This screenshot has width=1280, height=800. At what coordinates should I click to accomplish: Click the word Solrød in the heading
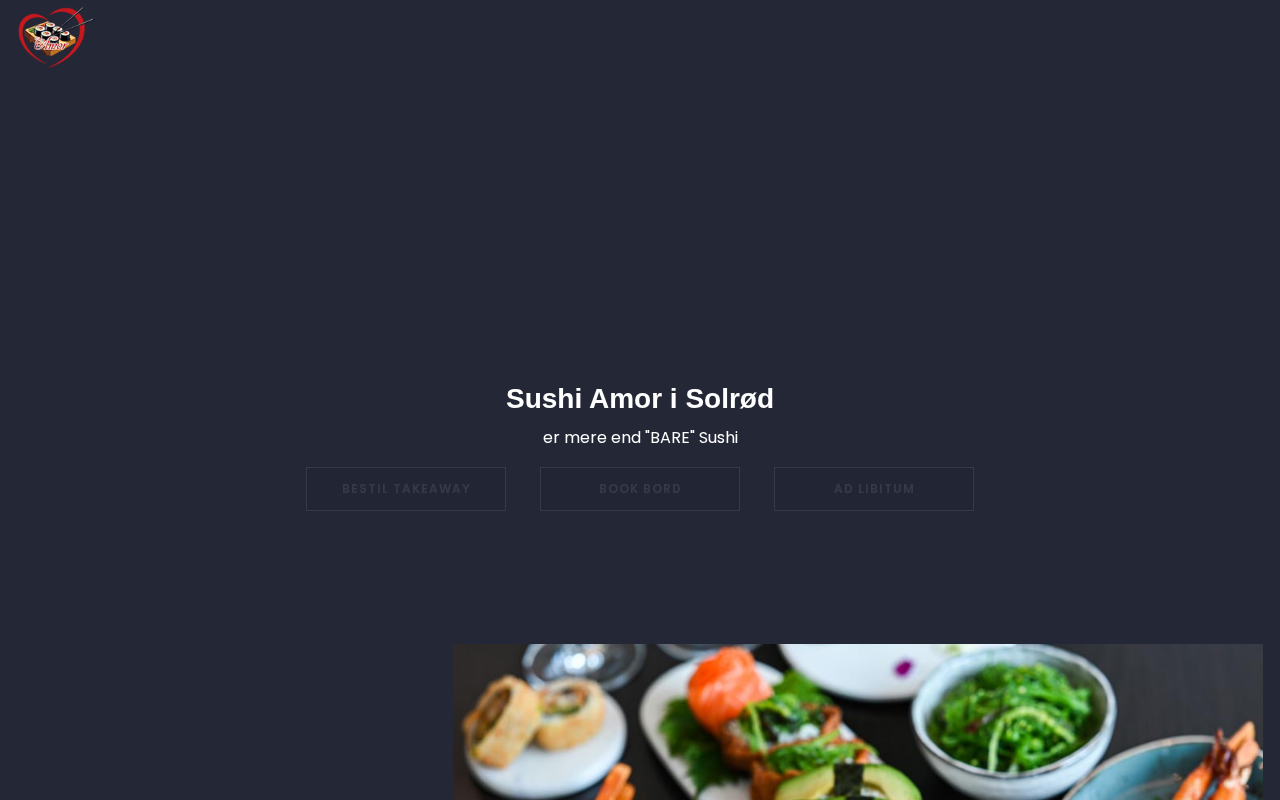click(x=730, y=398)
